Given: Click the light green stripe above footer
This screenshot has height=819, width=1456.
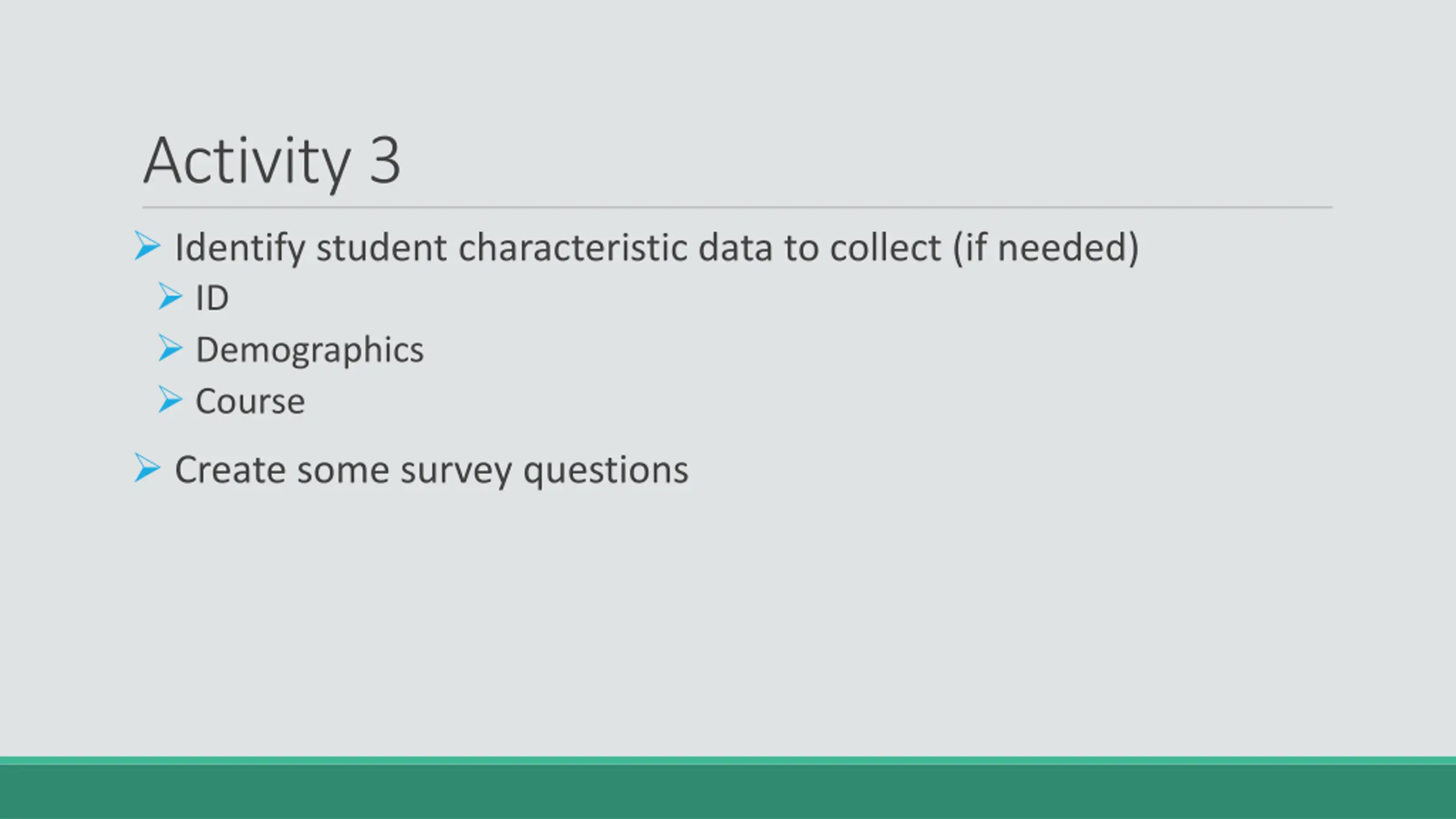Looking at the screenshot, I should (x=728, y=761).
